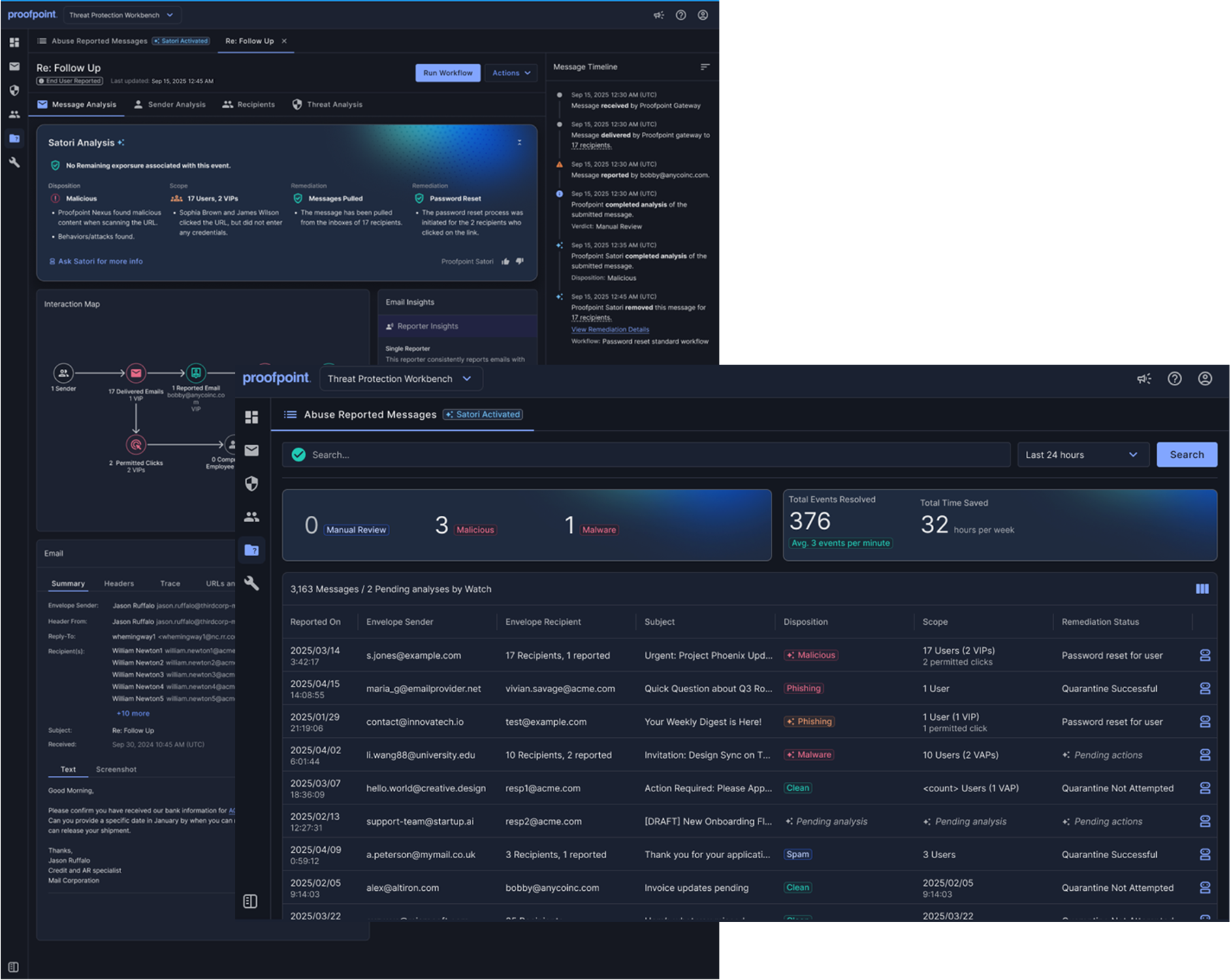
Task: Switch to the Threat Analysis tab
Action: pos(327,105)
